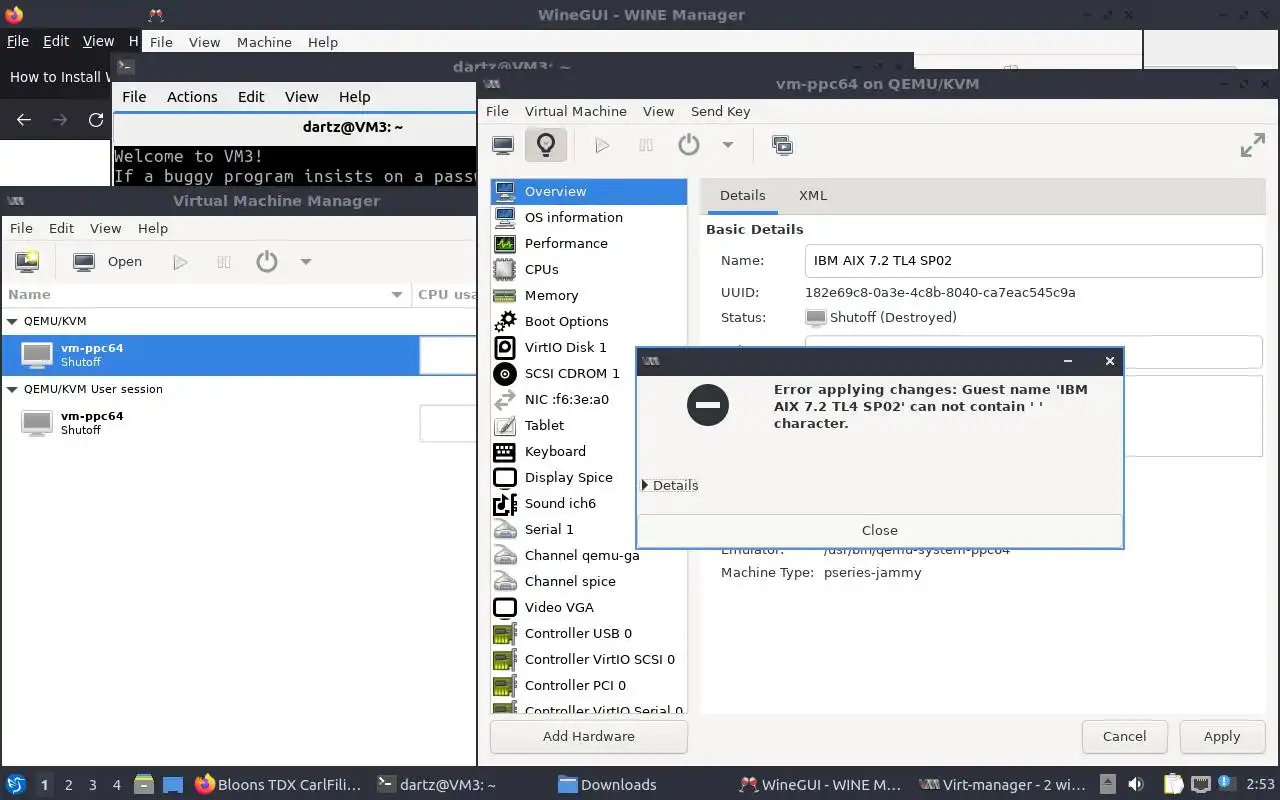Click power icon in Virtual Machine Manager toolbar
The image size is (1280, 800).
266,261
